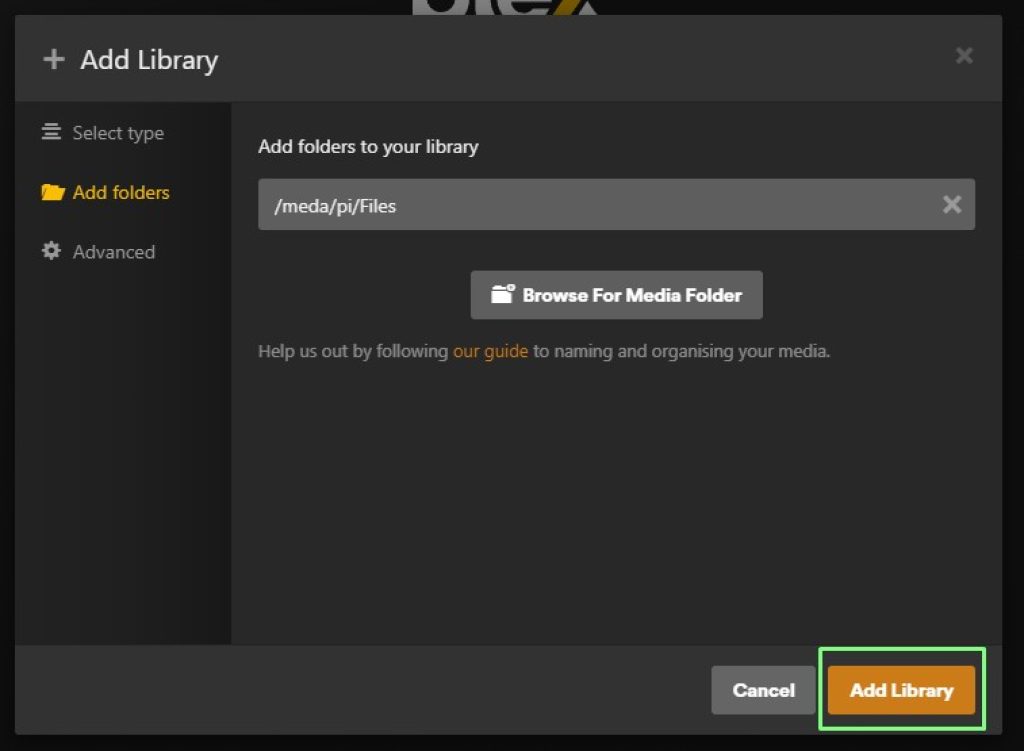Close the Add Library dialog with the X

964,56
